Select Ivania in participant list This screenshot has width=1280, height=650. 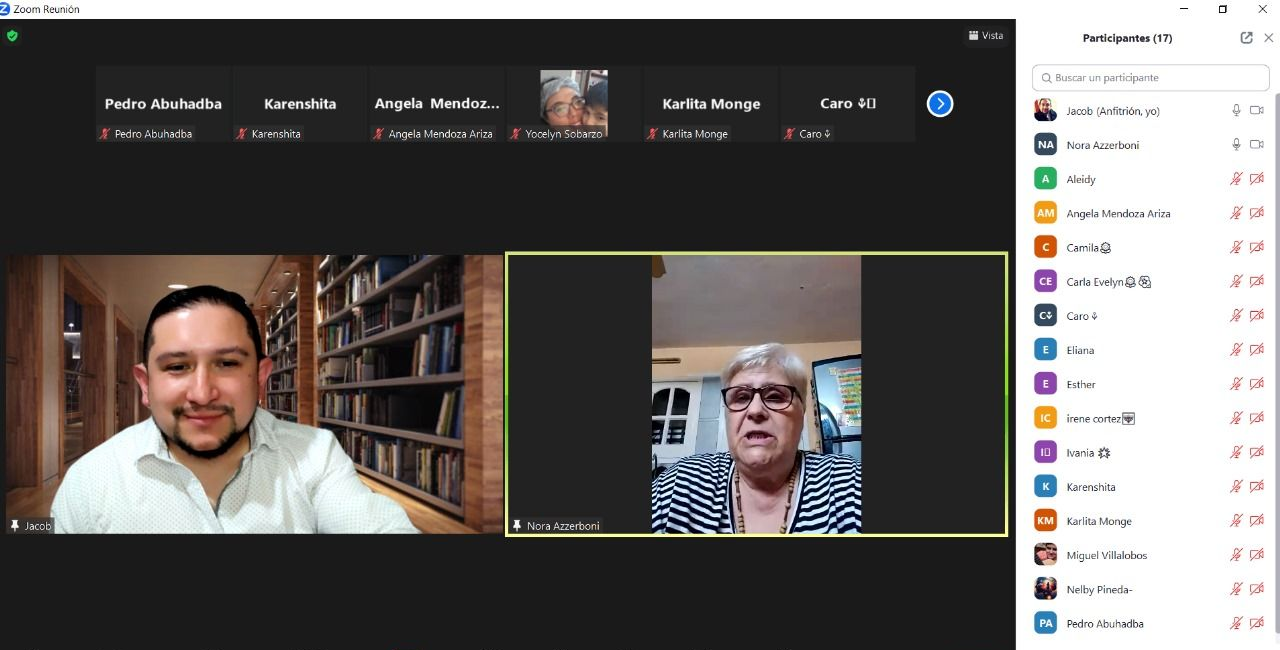1148,452
